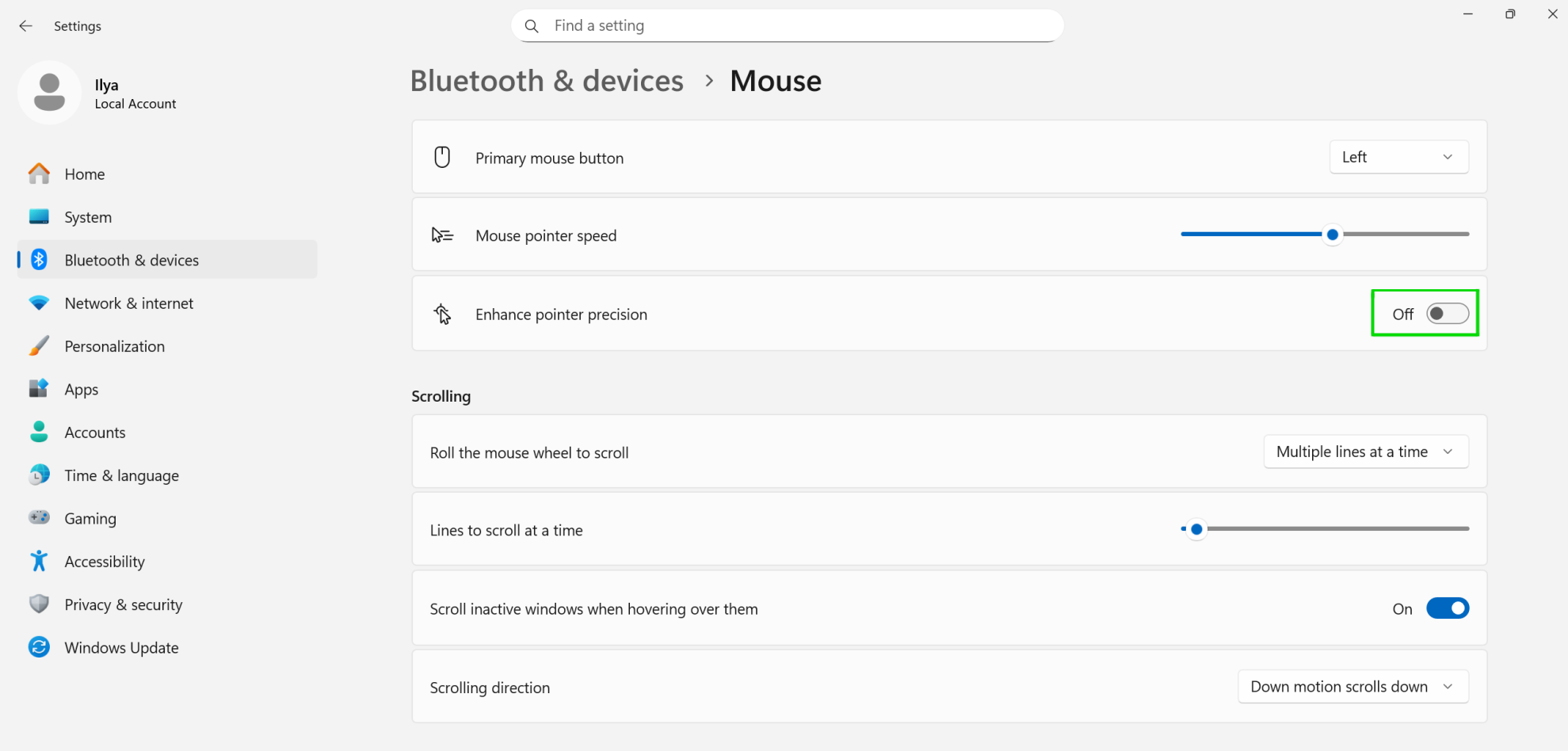Click the Bluetooth & devices breadcrumb link
1568x751 pixels.
coord(547,81)
